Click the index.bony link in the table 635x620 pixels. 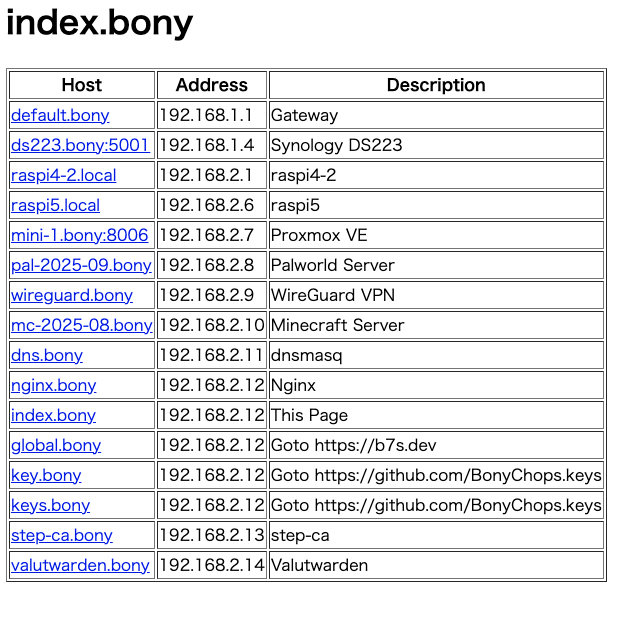point(53,415)
